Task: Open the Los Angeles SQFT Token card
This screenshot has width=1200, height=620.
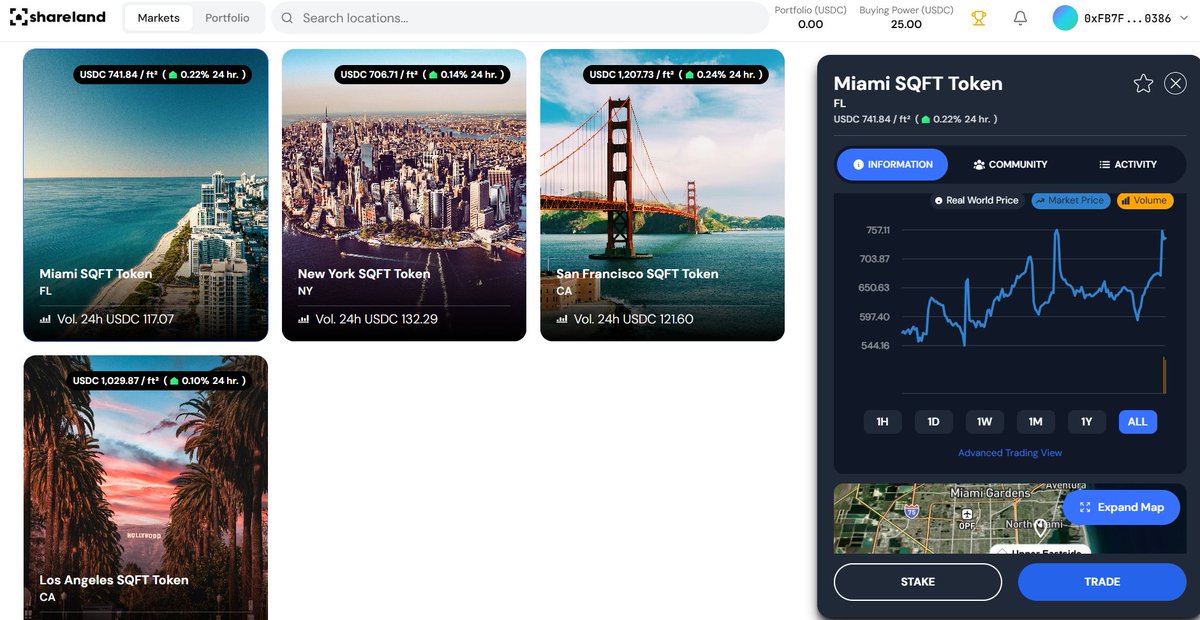Action: tap(146, 488)
